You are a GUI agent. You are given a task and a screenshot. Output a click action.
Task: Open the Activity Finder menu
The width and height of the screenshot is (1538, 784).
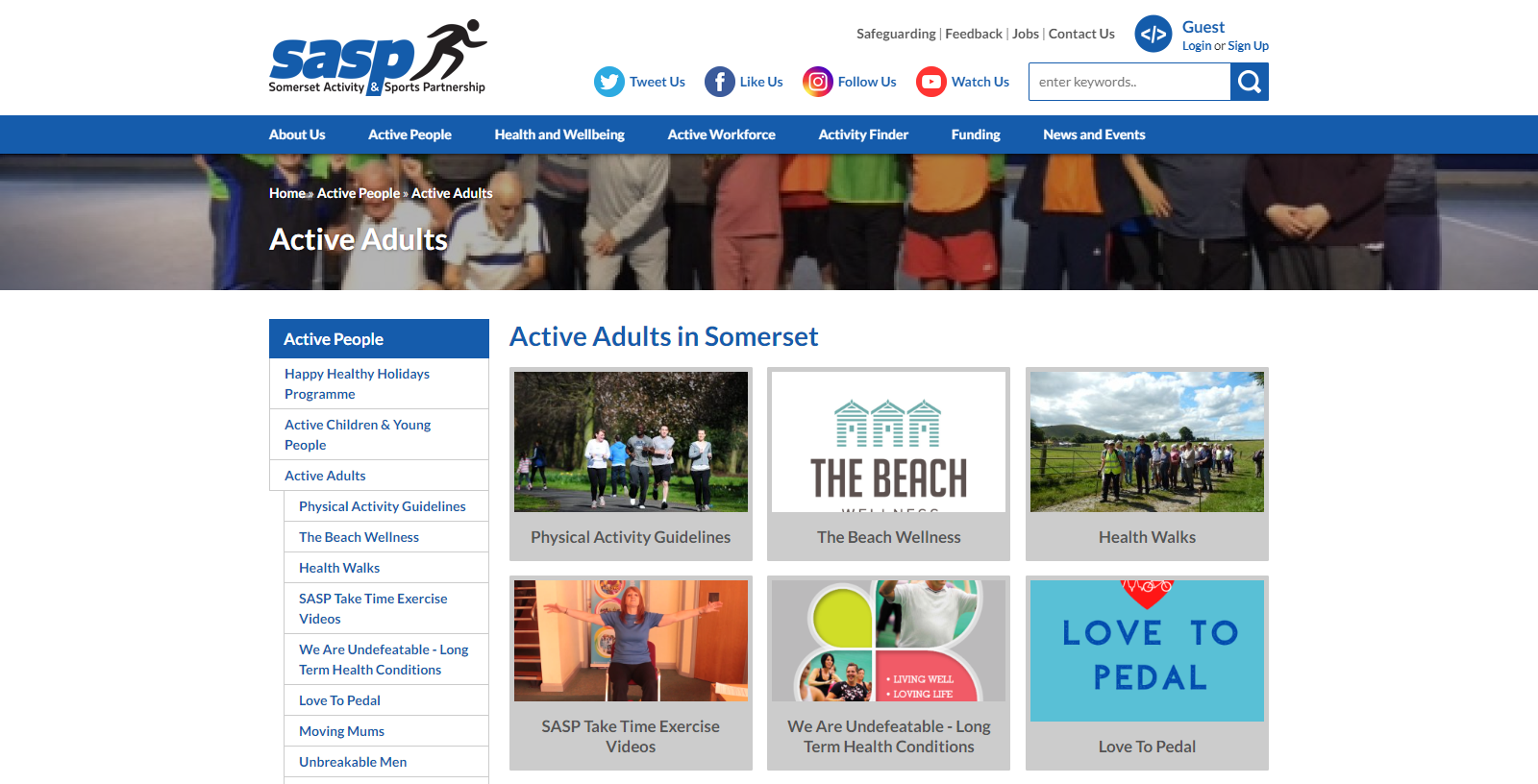(x=863, y=135)
